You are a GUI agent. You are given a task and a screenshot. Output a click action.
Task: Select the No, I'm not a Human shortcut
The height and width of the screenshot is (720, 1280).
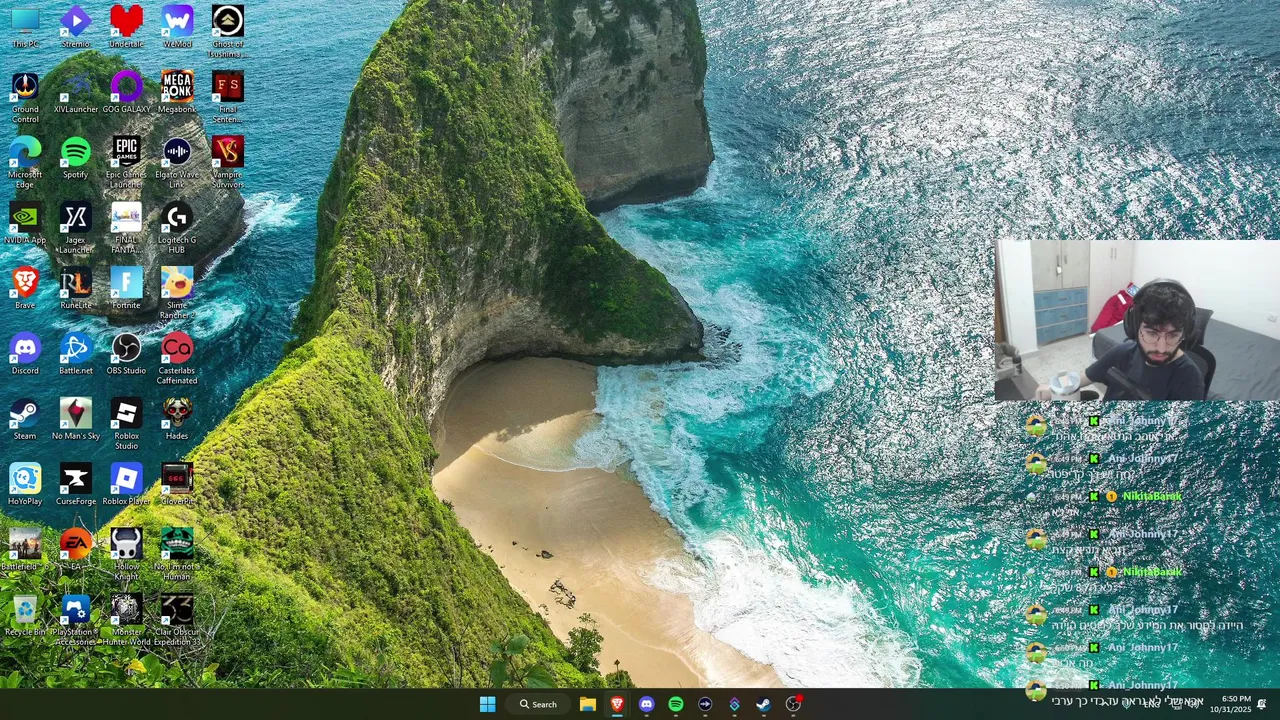click(177, 553)
